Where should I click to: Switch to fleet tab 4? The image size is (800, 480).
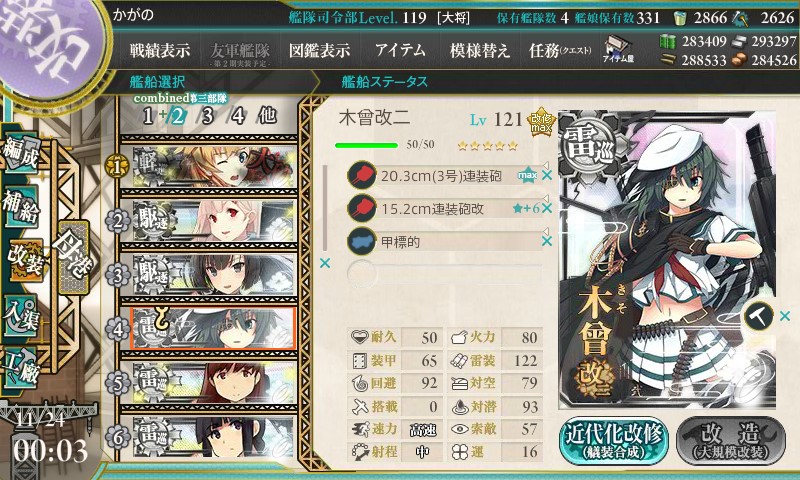pos(238,116)
